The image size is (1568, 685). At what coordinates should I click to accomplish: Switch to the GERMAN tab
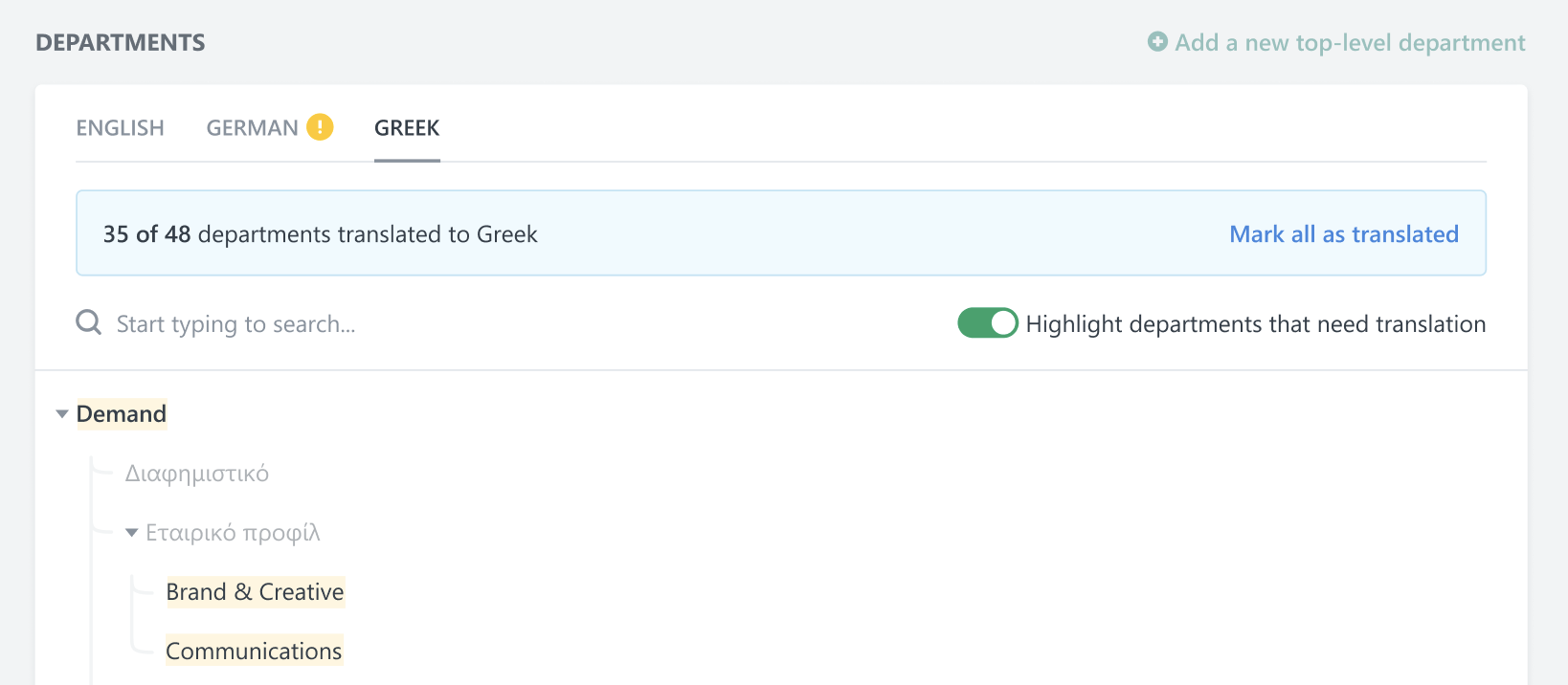pyautogui.click(x=253, y=128)
